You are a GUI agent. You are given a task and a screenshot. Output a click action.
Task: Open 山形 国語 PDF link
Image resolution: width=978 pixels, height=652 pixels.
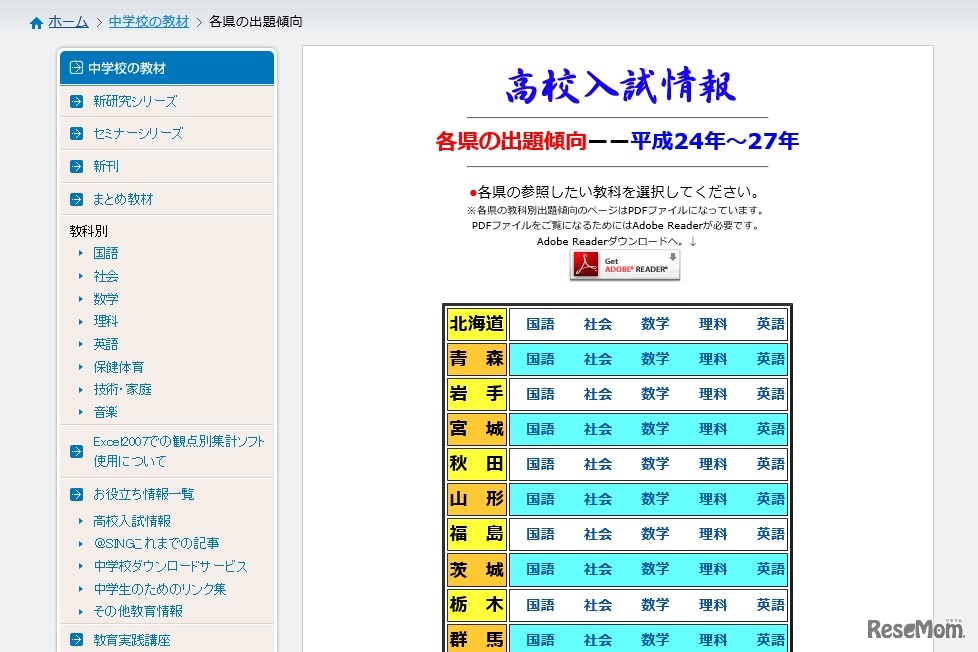540,499
